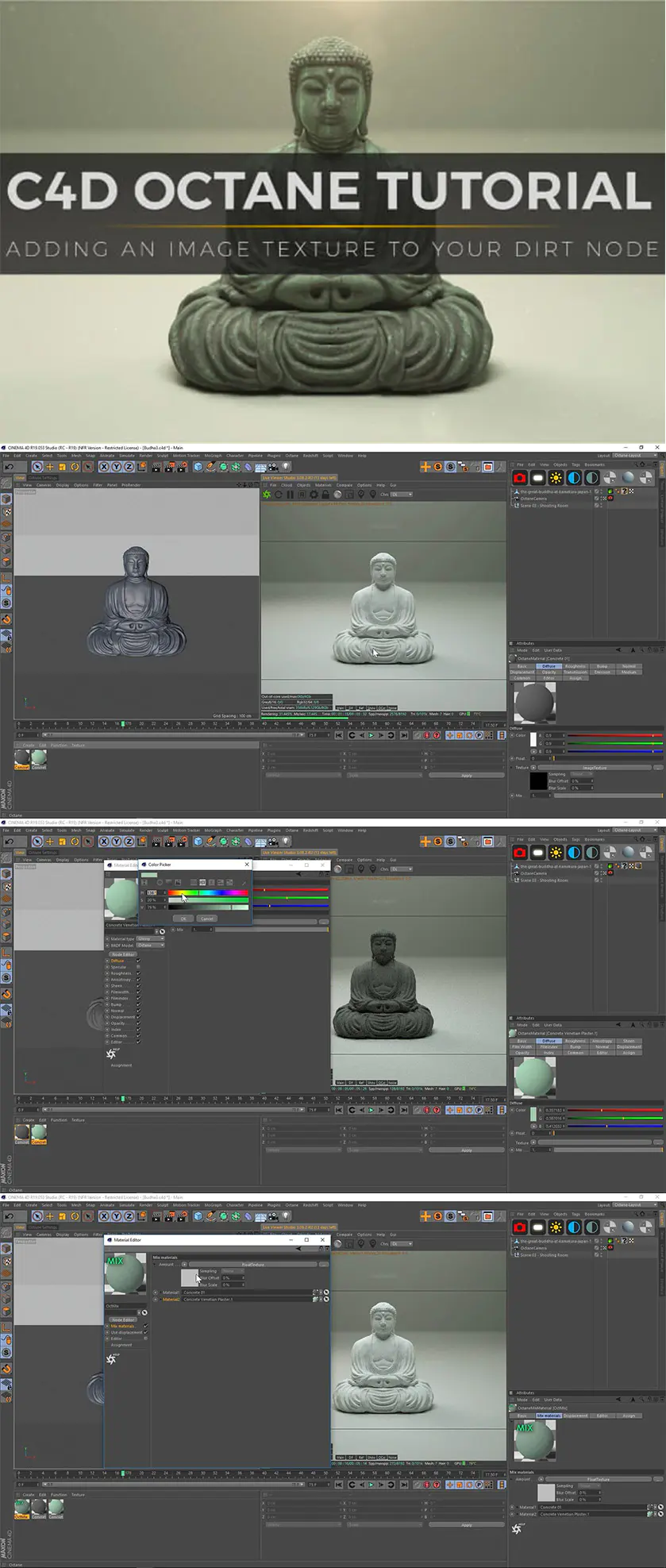Open MoGraph menu in ImageTexture window menu bar
The image size is (666, 1568).
click(214, 456)
